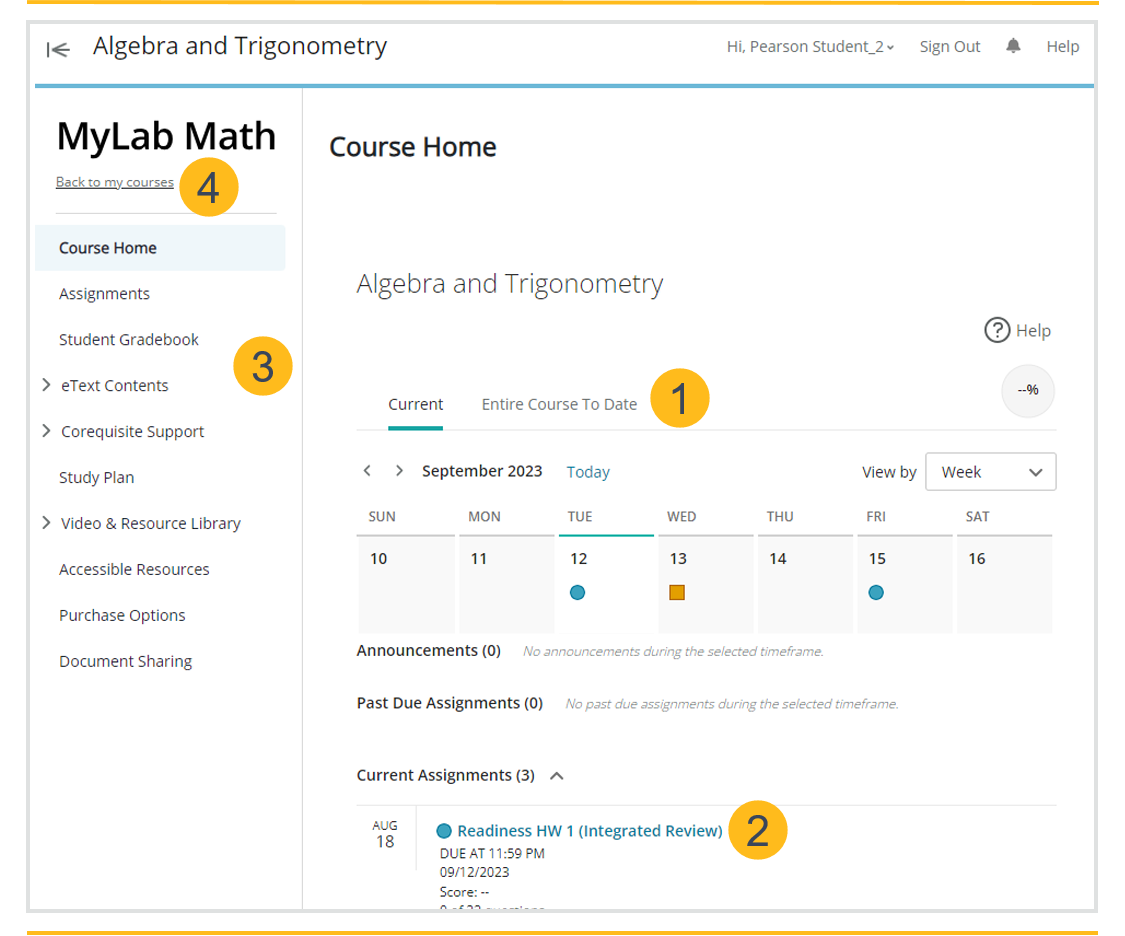
Task: Click blue circle marker on Friday 15
Action: tap(876, 592)
